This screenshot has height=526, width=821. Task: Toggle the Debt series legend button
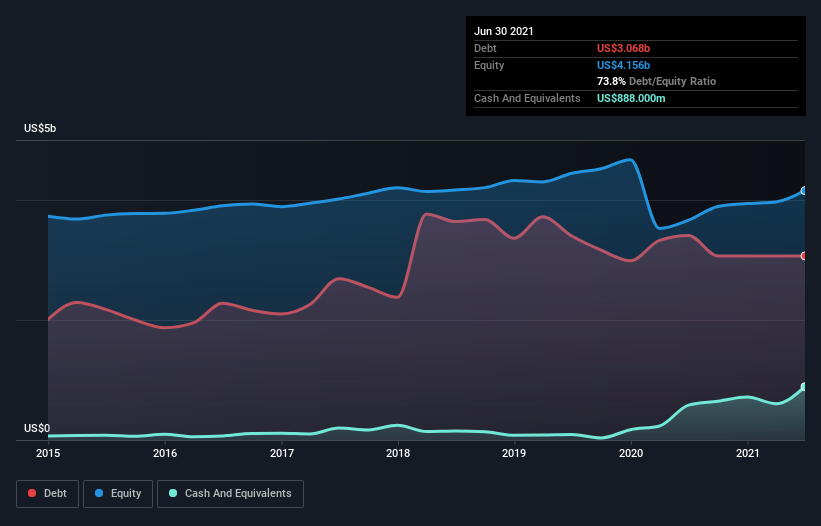tap(48, 494)
